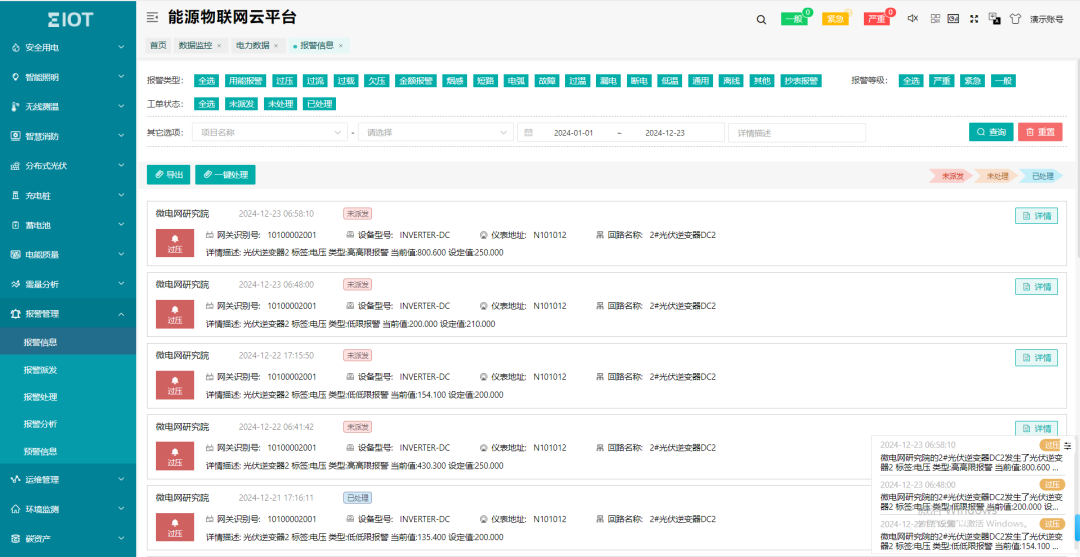
Task: Toggle the 漏电 alarm type filter
Action: 607,81
